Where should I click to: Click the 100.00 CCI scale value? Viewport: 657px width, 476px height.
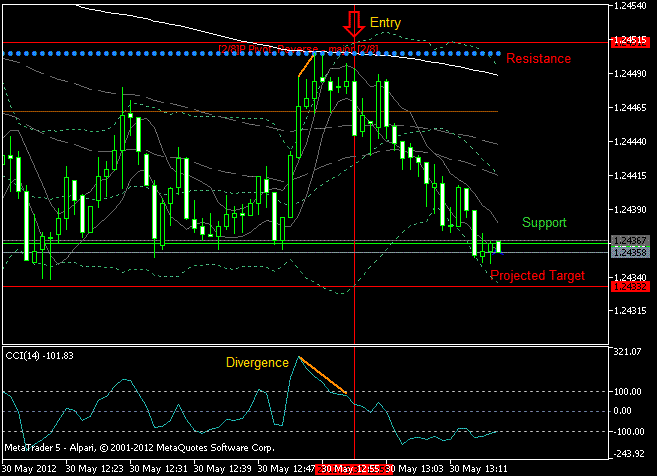[627, 391]
